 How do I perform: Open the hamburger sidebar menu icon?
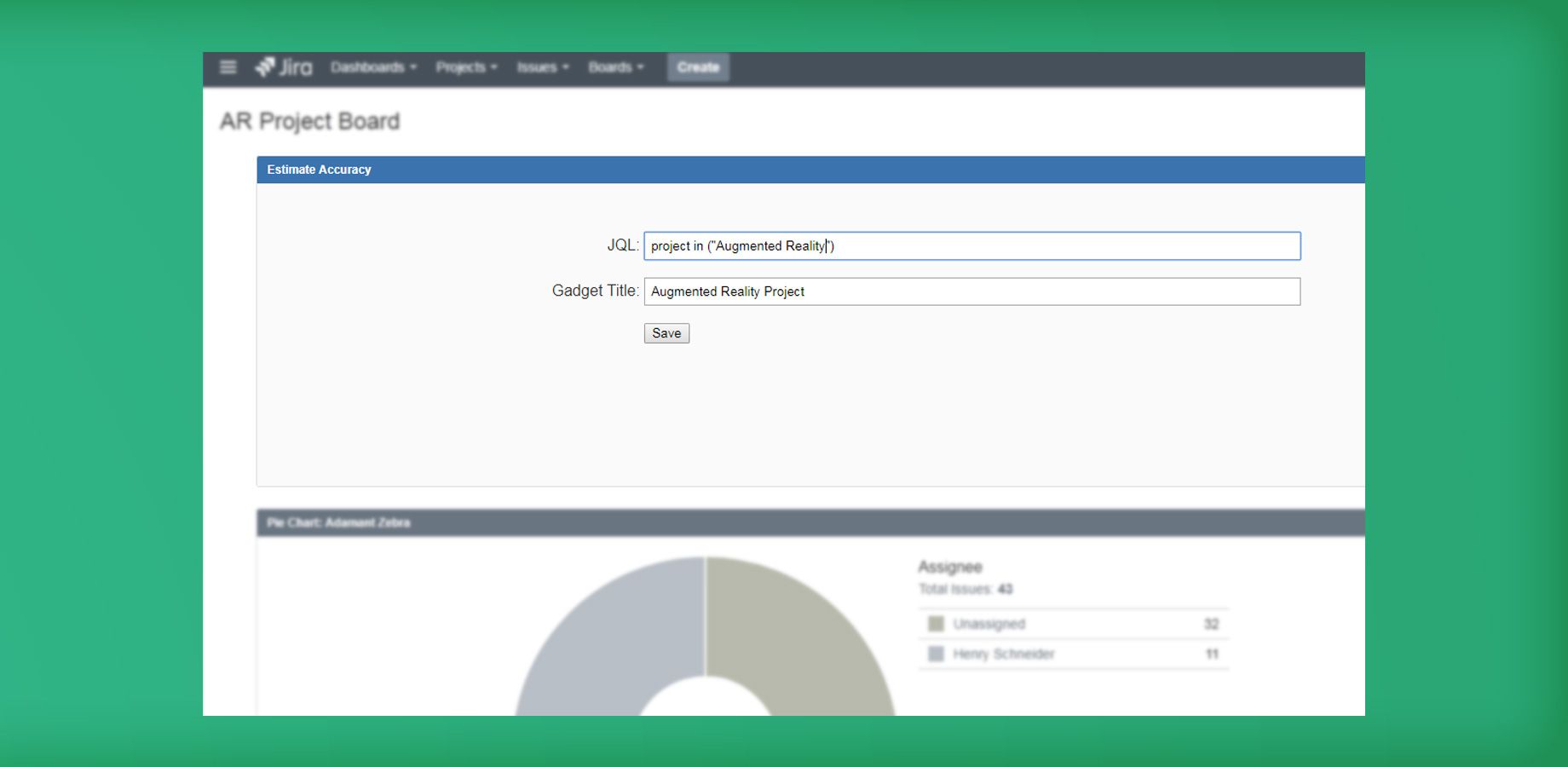pyautogui.click(x=228, y=67)
